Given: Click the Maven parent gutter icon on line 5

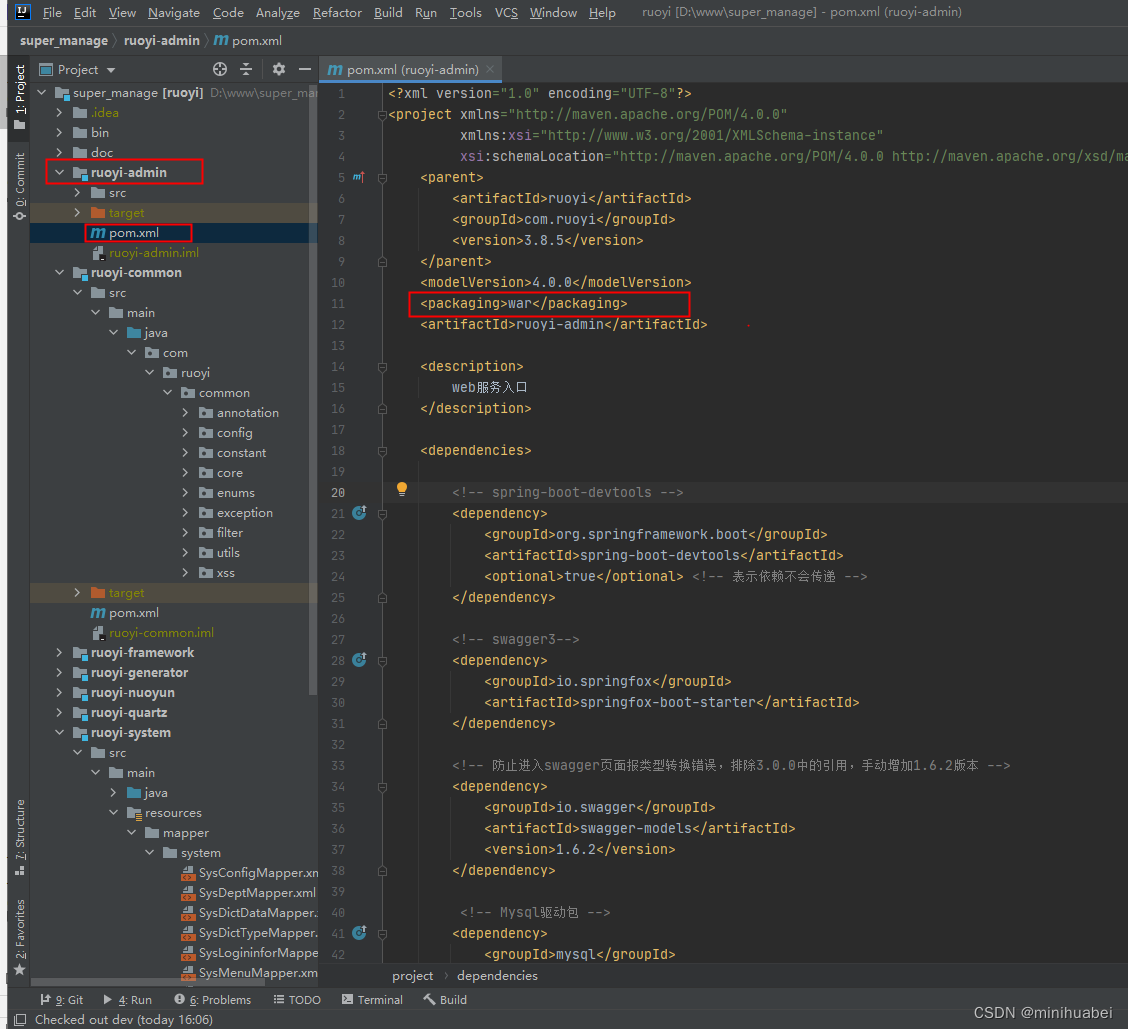Looking at the screenshot, I should coord(358,177).
